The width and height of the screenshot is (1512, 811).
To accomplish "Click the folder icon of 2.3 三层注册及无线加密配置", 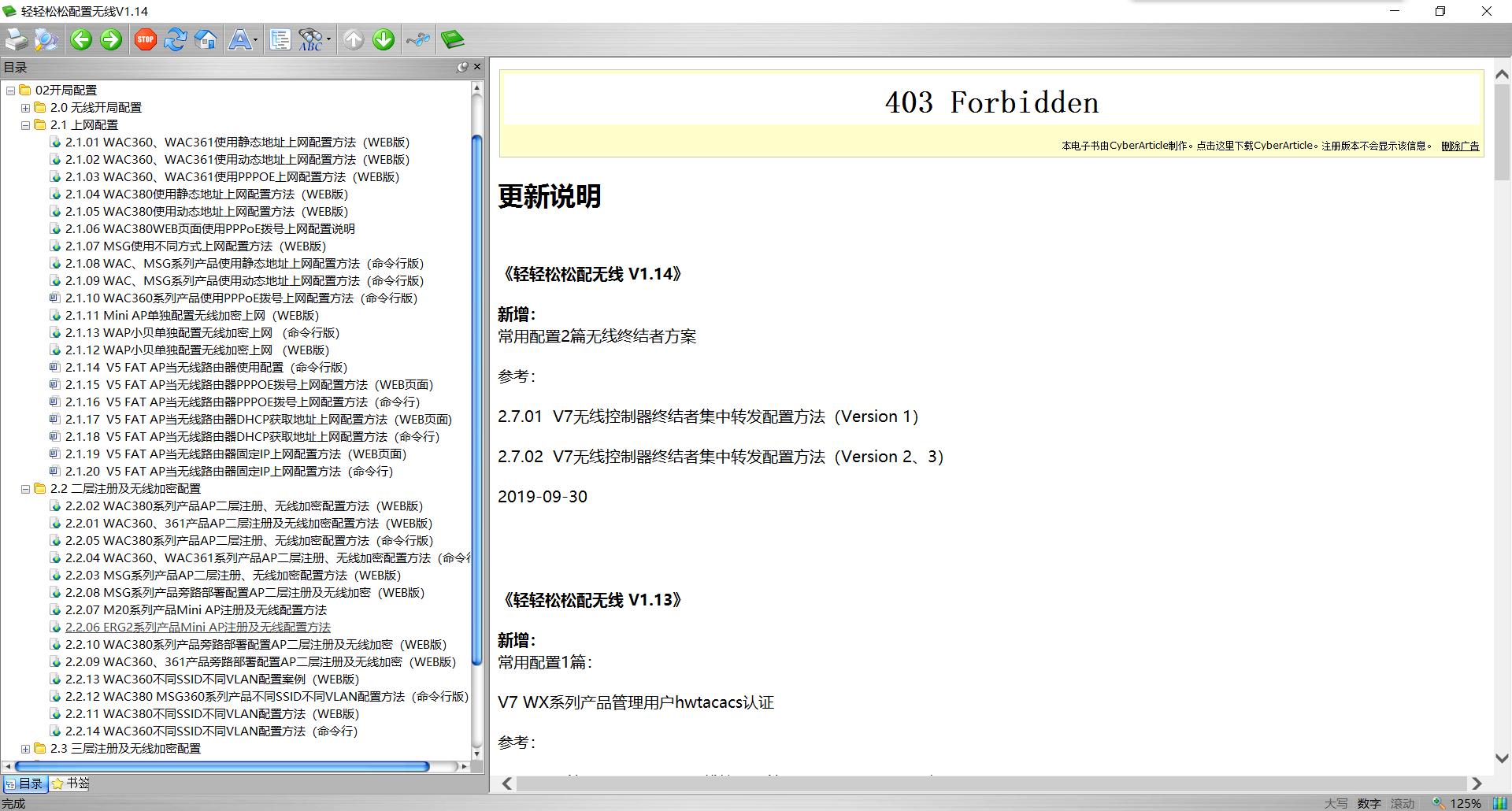I will (39, 748).
